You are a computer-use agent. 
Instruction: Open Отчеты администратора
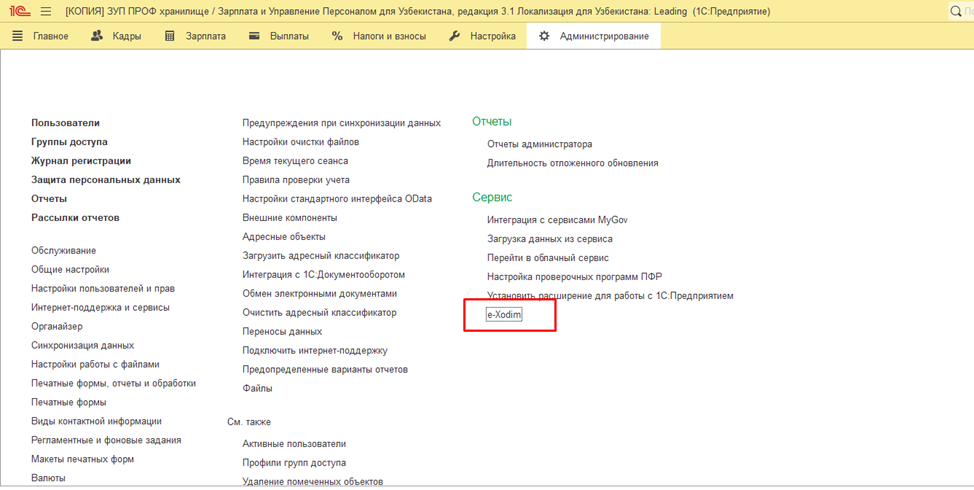coord(539,144)
